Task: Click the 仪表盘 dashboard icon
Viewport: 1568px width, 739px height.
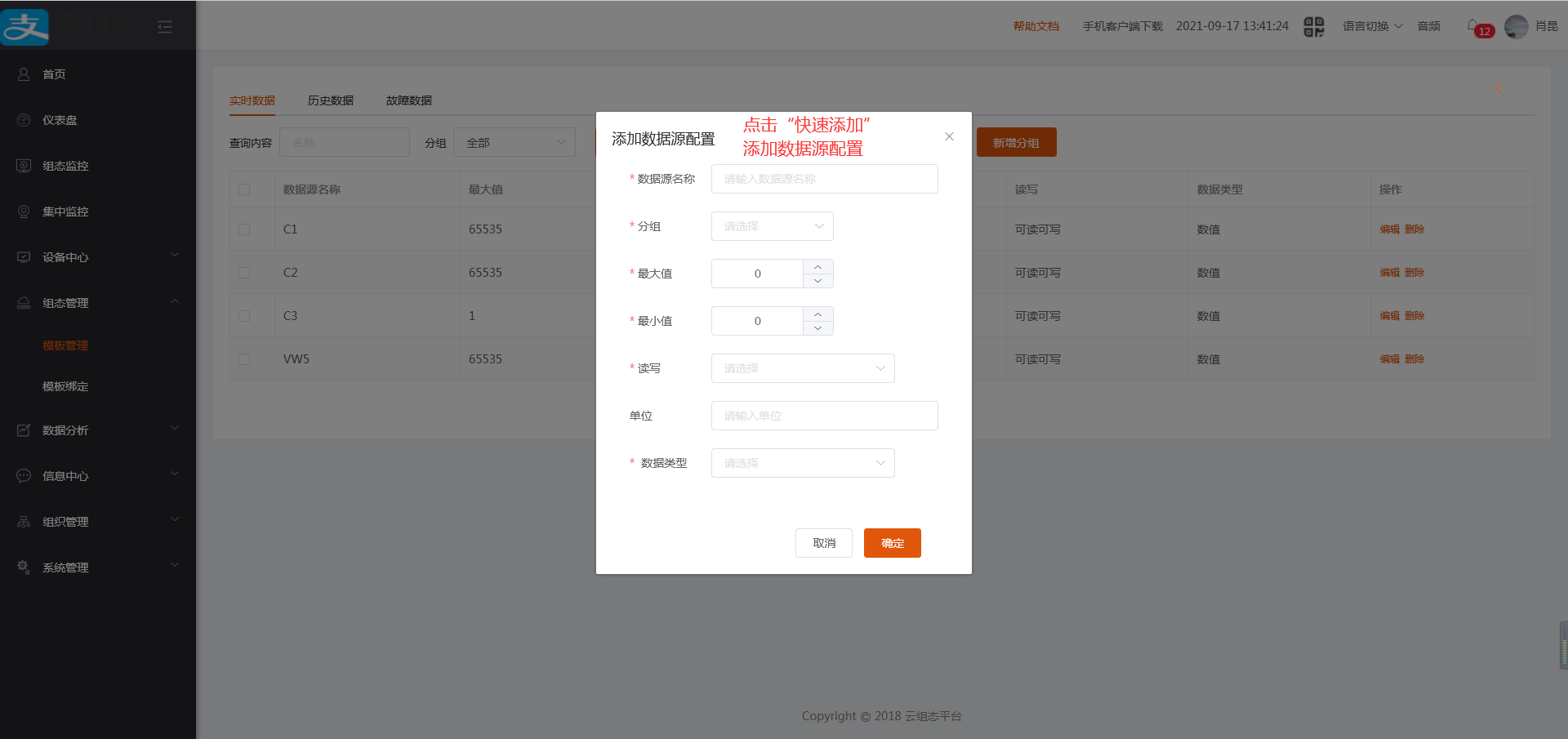Action: tap(24, 119)
